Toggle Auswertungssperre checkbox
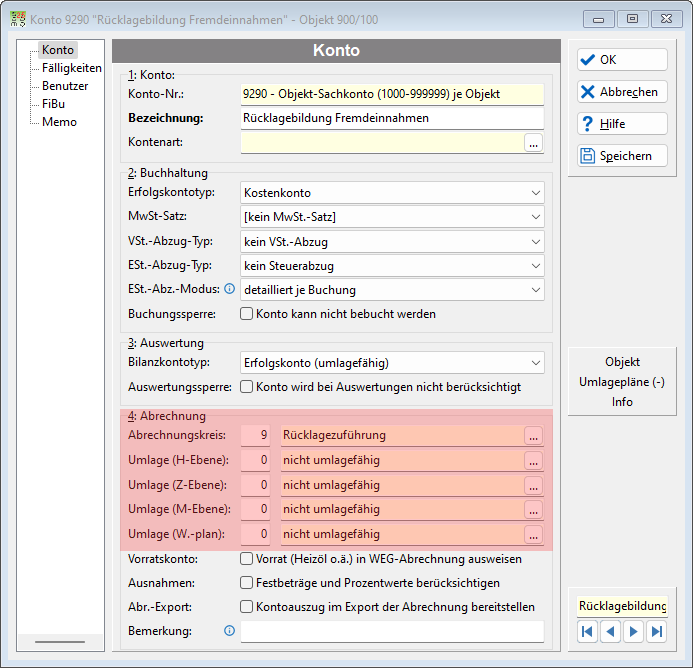The width and height of the screenshot is (693, 668). [x=246, y=387]
